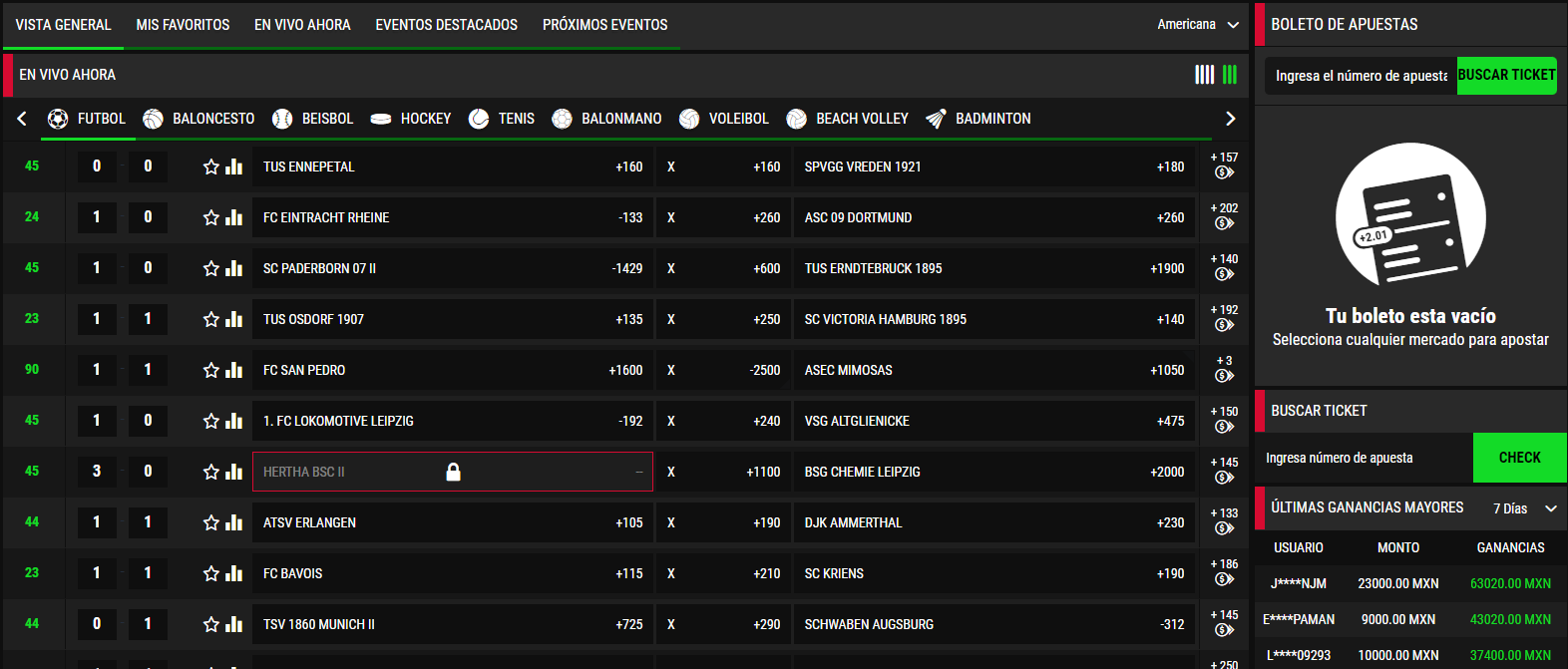This screenshot has height=669, width=1568.
Task: Select the Baloncesto basketball icon
Action: [153, 119]
